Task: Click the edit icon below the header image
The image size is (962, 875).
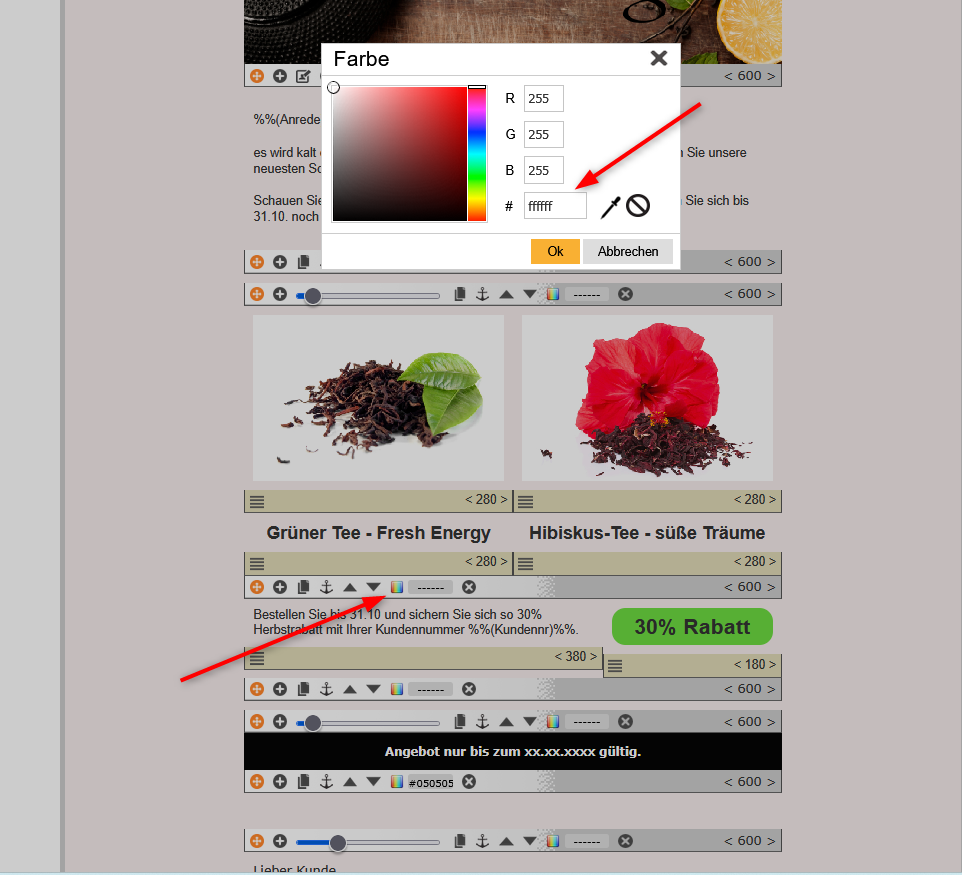Action: tap(303, 76)
